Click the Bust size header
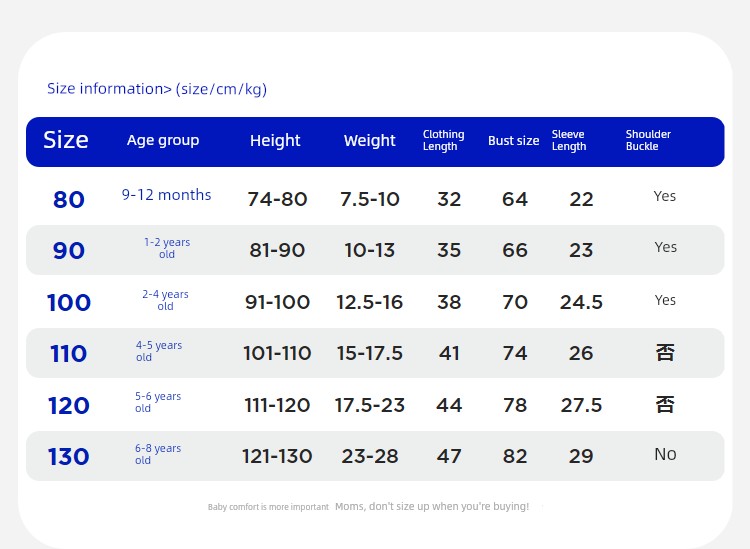The width and height of the screenshot is (750, 549). [513, 141]
